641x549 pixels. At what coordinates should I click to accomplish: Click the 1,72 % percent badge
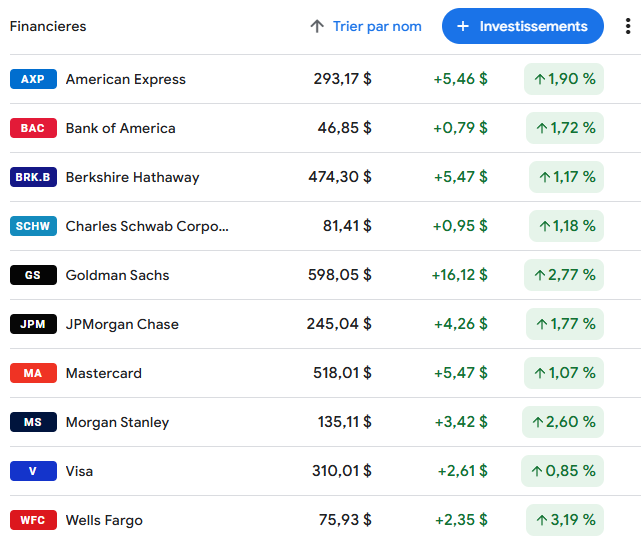[565, 128]
